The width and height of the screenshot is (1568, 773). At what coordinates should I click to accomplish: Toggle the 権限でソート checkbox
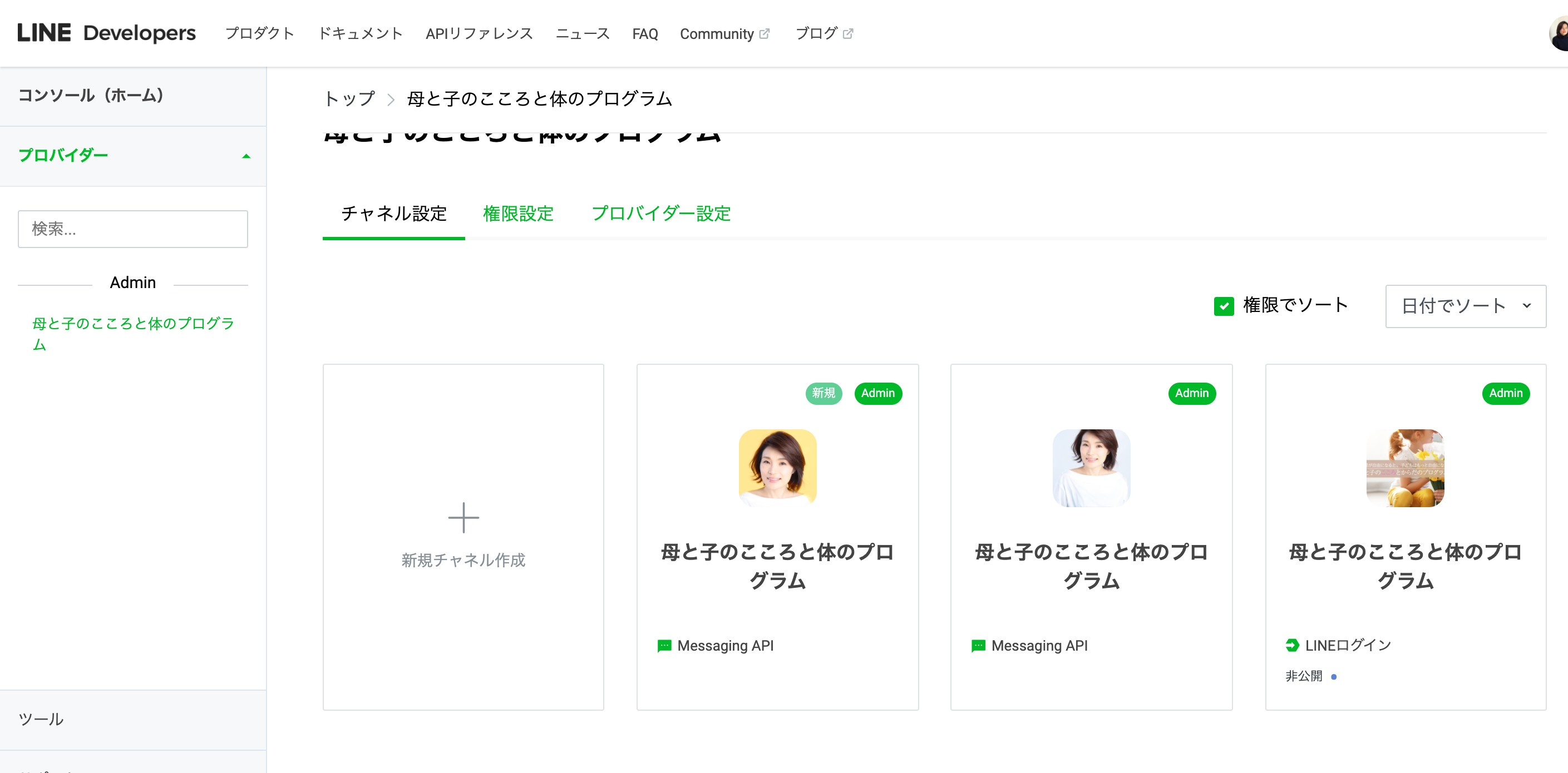(1224, 306)
